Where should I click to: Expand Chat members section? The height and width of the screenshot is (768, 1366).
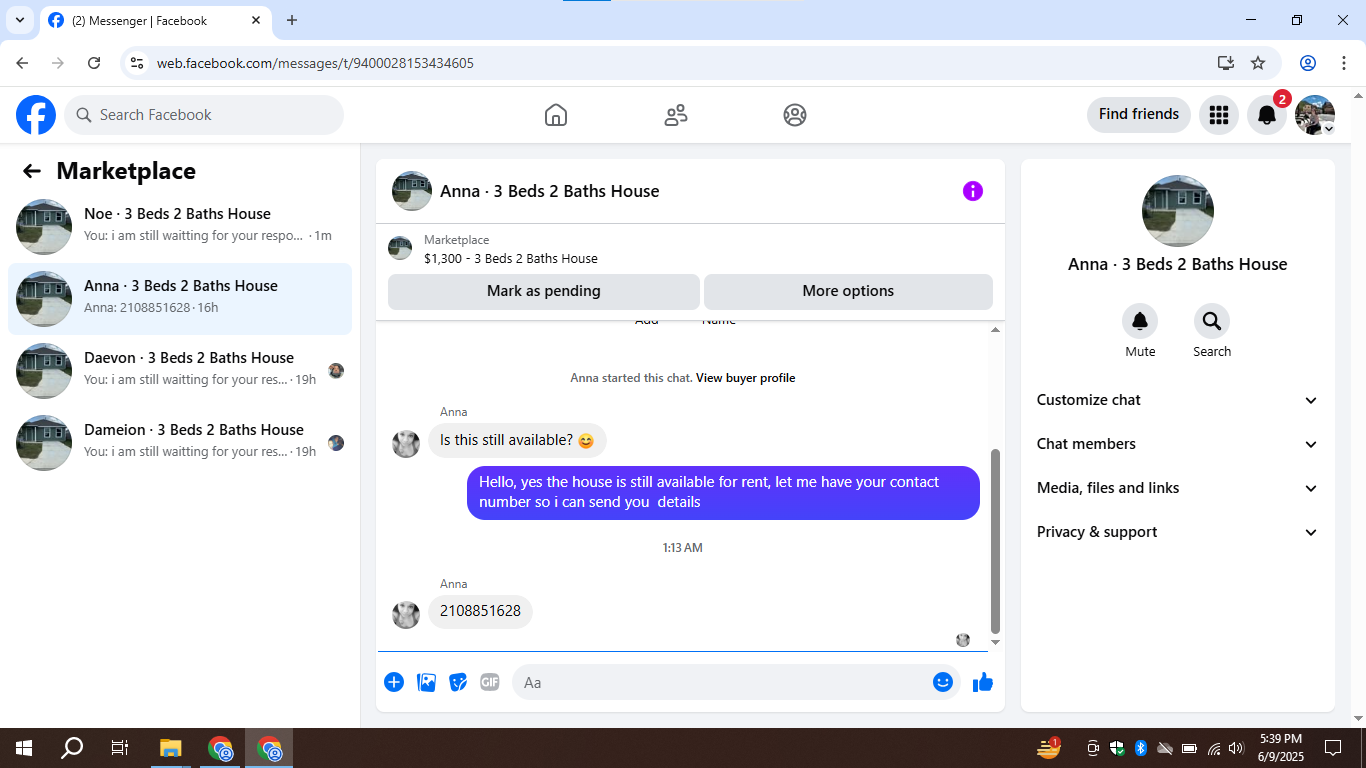[1178, 444]
